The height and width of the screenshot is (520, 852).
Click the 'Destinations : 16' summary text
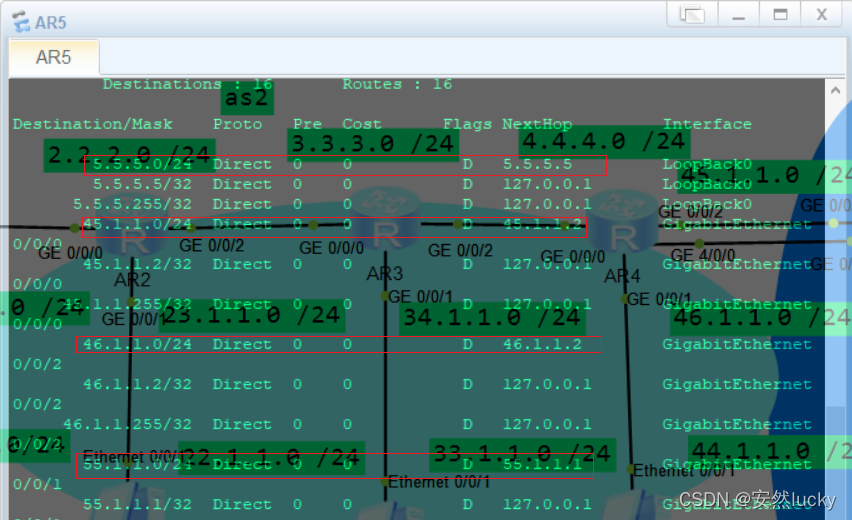(188, 84)
